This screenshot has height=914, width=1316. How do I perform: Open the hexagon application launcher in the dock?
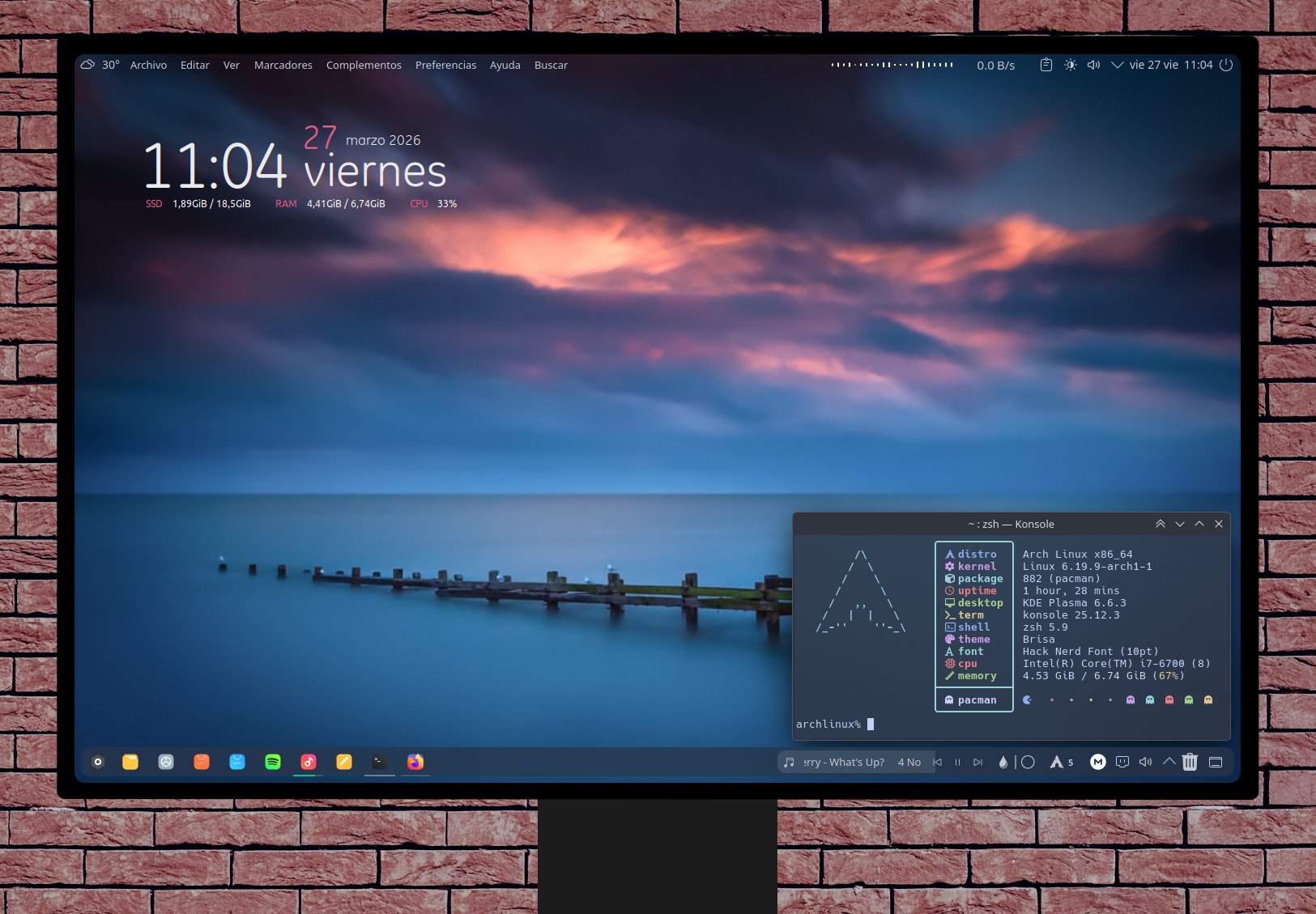(x=98, y=762)
